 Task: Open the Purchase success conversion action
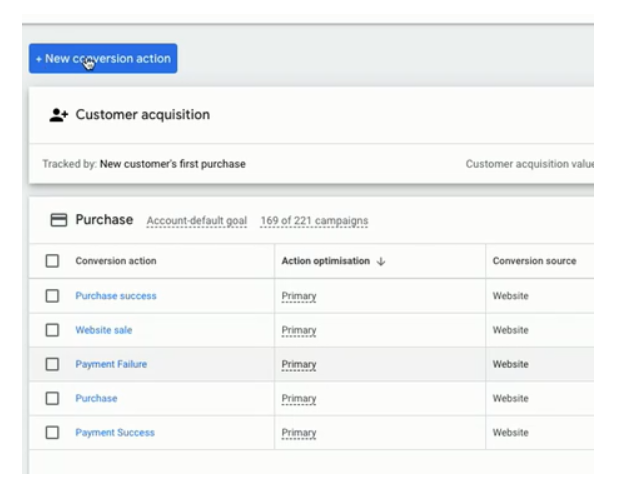pyautogui.click(x=116, y=296)
